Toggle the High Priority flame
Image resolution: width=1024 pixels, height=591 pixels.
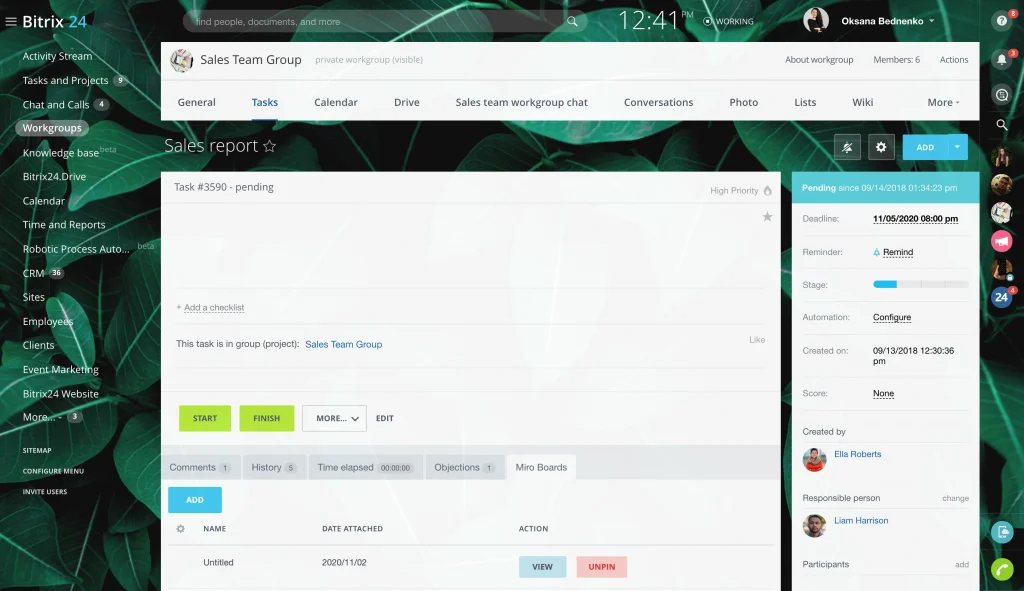click(768, 190)
